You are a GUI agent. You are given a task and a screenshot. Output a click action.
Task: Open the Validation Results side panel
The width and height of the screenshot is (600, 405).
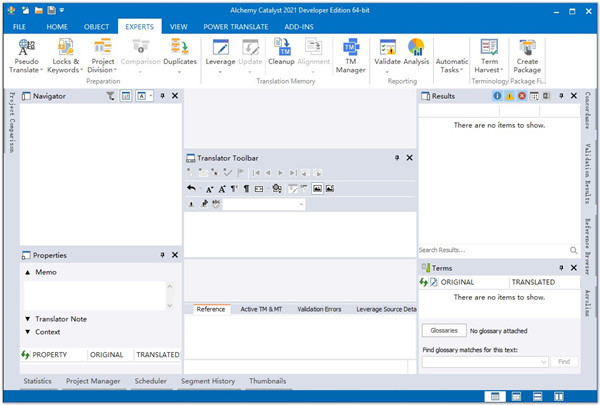587,173
